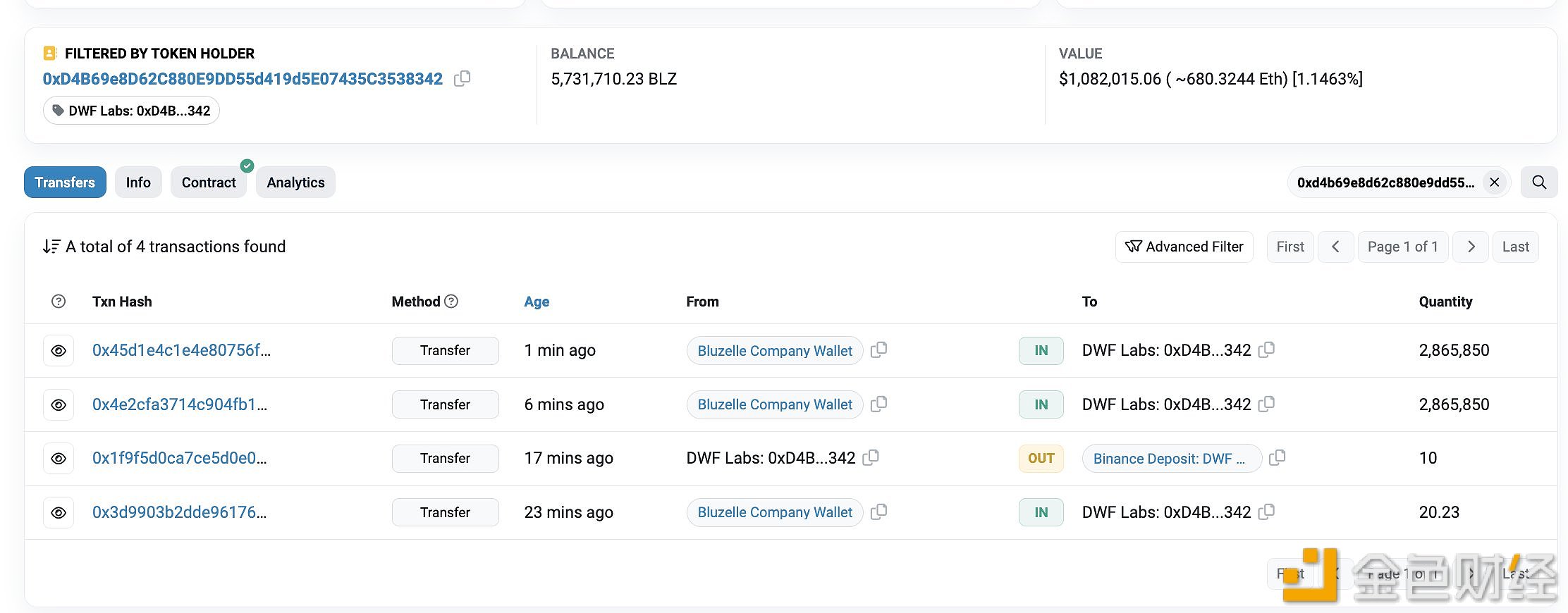Copy From address in the 1 min ago row

click(x=878, y=350)
